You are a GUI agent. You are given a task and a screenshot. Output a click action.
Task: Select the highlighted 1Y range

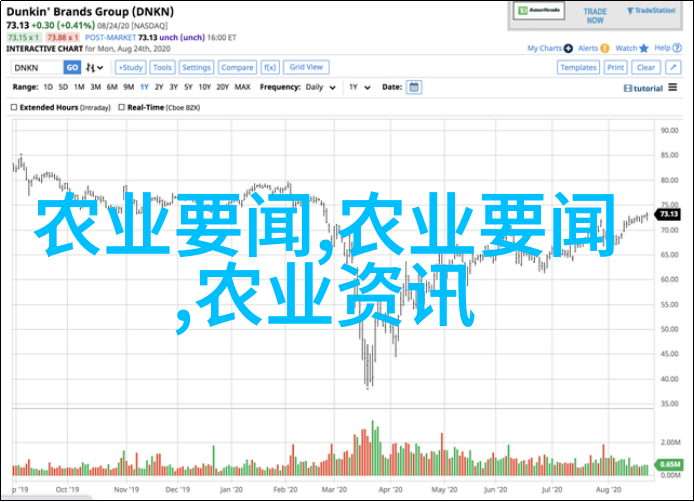pyautogui.click(x=144, y=87)
